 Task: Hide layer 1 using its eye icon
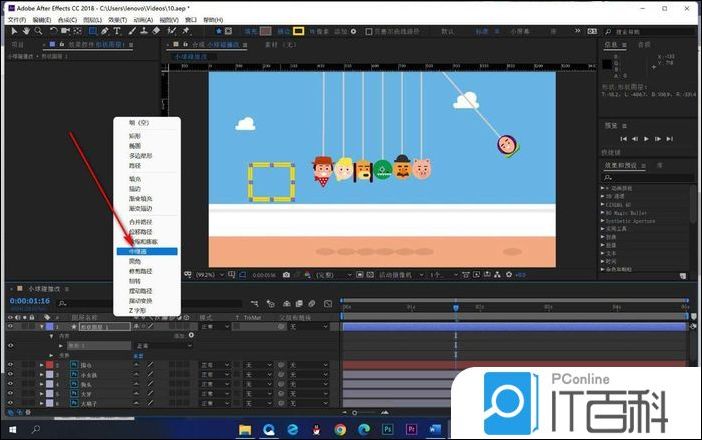[x=10, y=326]
